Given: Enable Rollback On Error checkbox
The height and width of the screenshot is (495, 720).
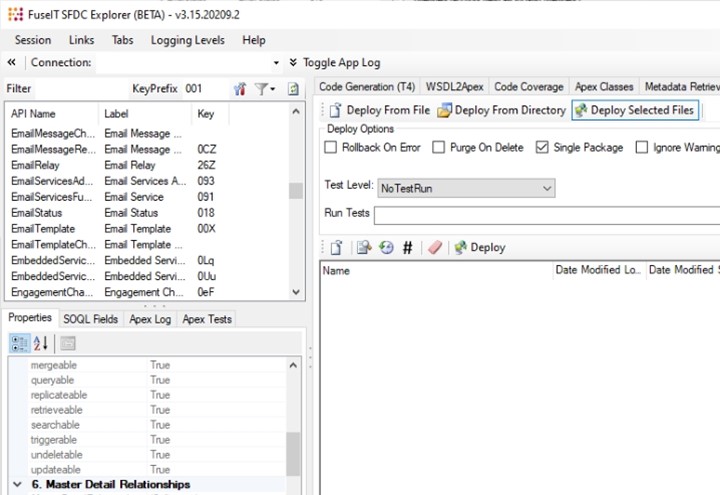Looking at the screenshot, I should 331,147.
